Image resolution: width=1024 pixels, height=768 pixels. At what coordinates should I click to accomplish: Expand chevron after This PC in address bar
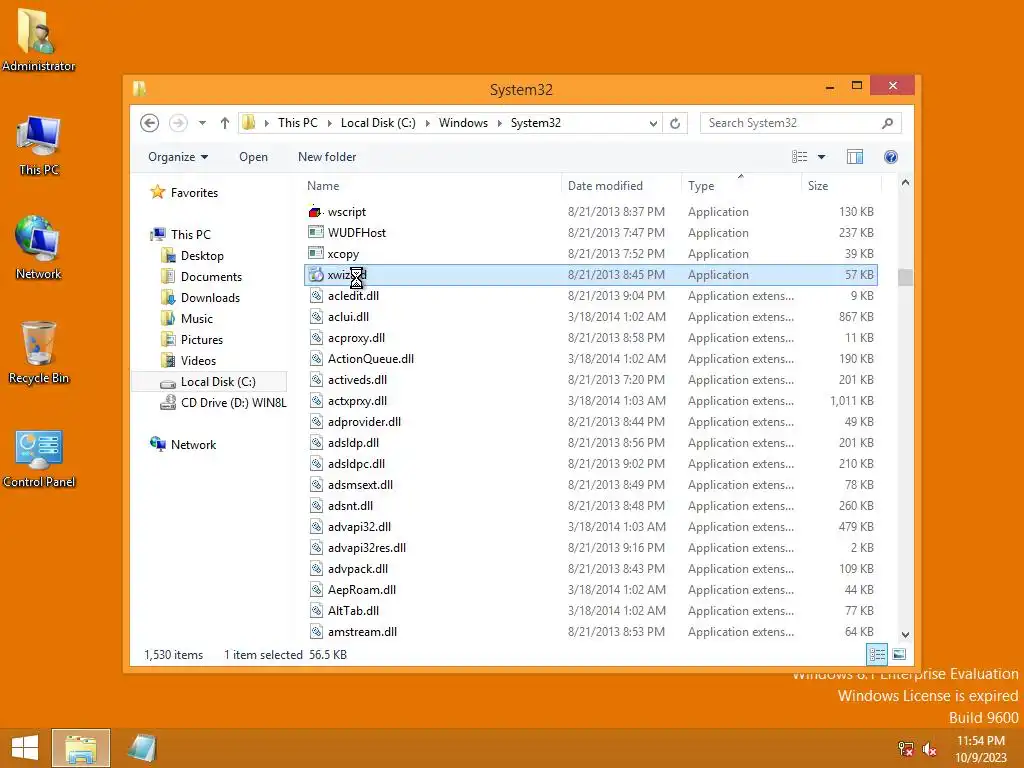tap(330, 123)
